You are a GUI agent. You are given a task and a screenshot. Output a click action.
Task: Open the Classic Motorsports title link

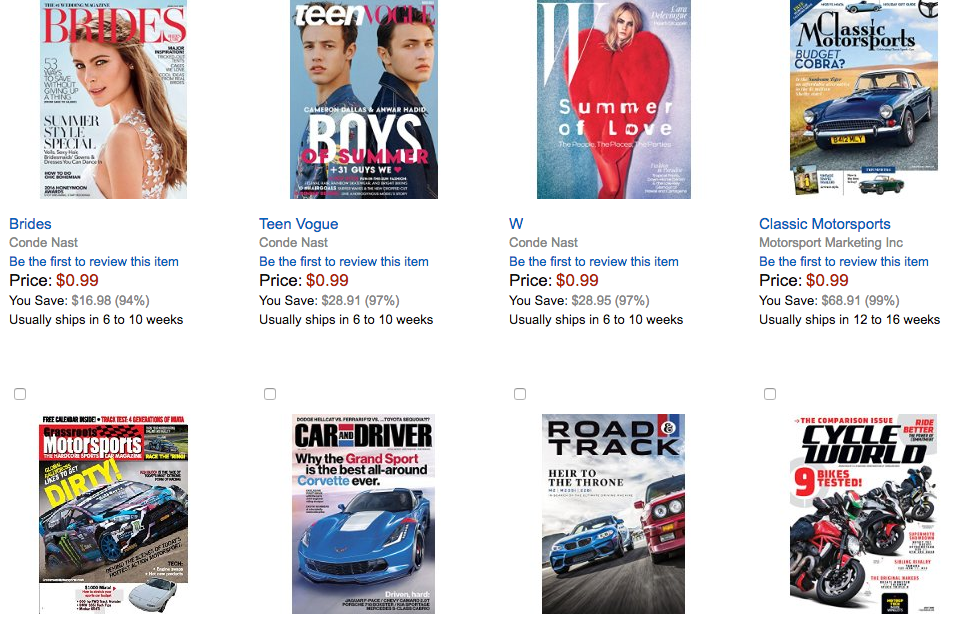(x=824, y=224)
